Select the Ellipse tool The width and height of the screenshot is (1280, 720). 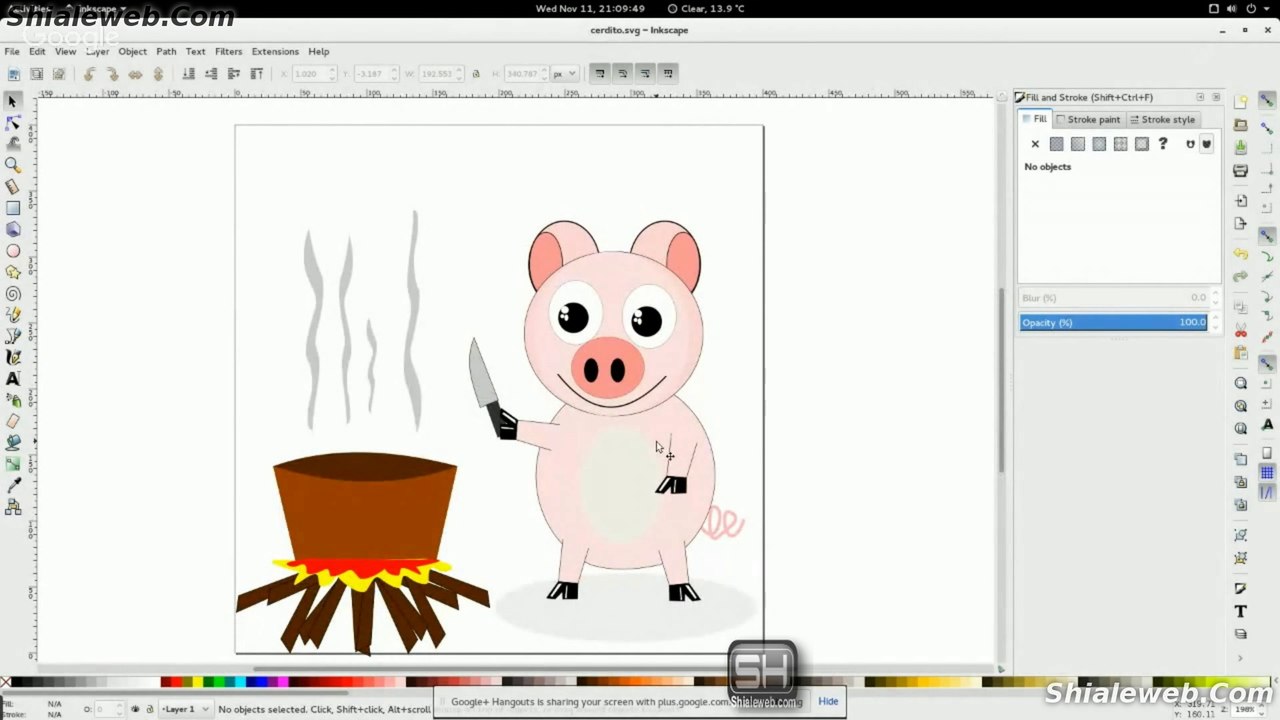[13, 251]
